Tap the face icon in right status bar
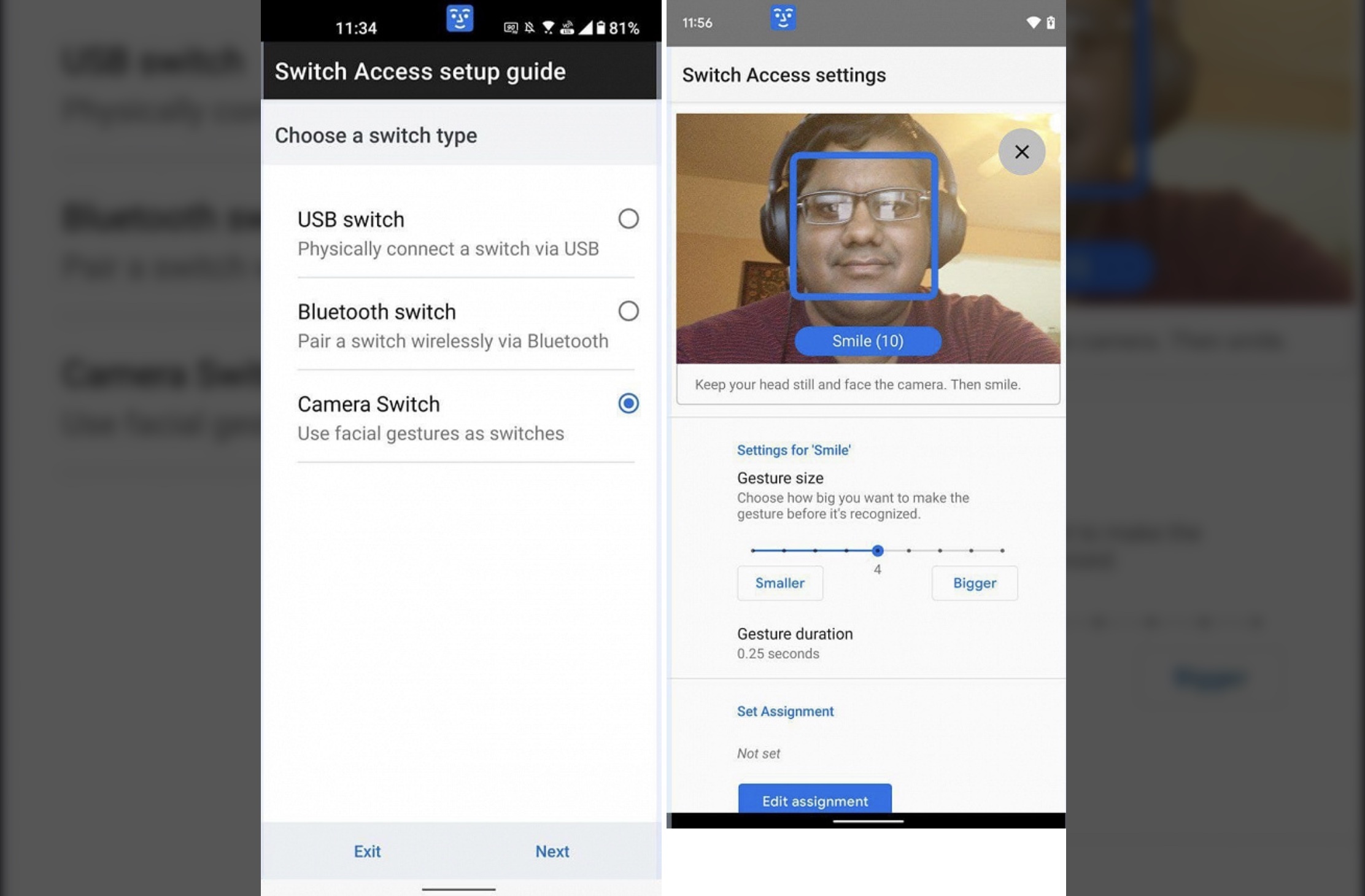 (x=783, y=18)
